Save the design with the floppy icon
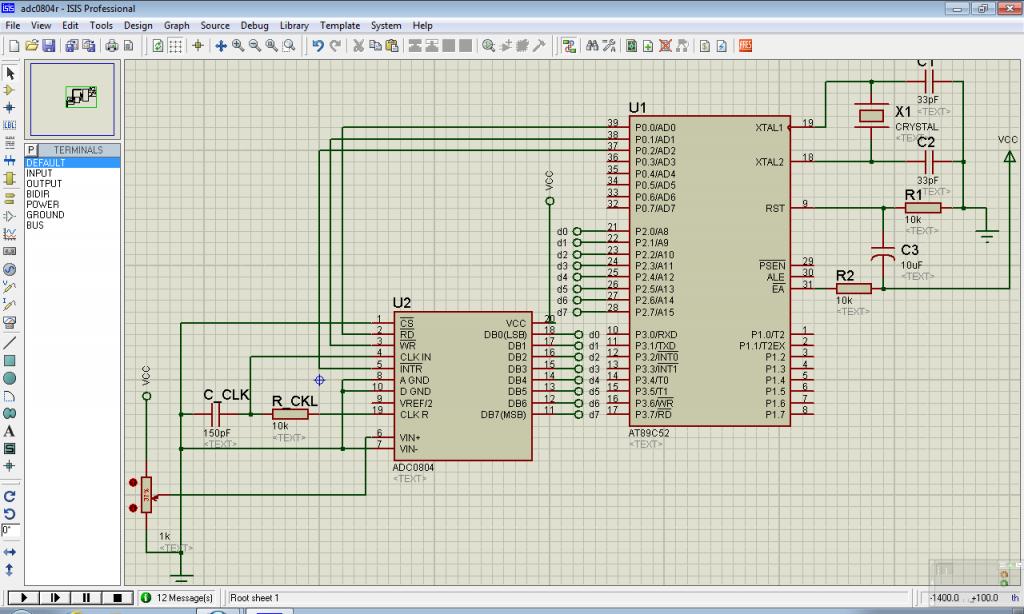Screen dimensions: 1024x614 click(x=48, y=46)
